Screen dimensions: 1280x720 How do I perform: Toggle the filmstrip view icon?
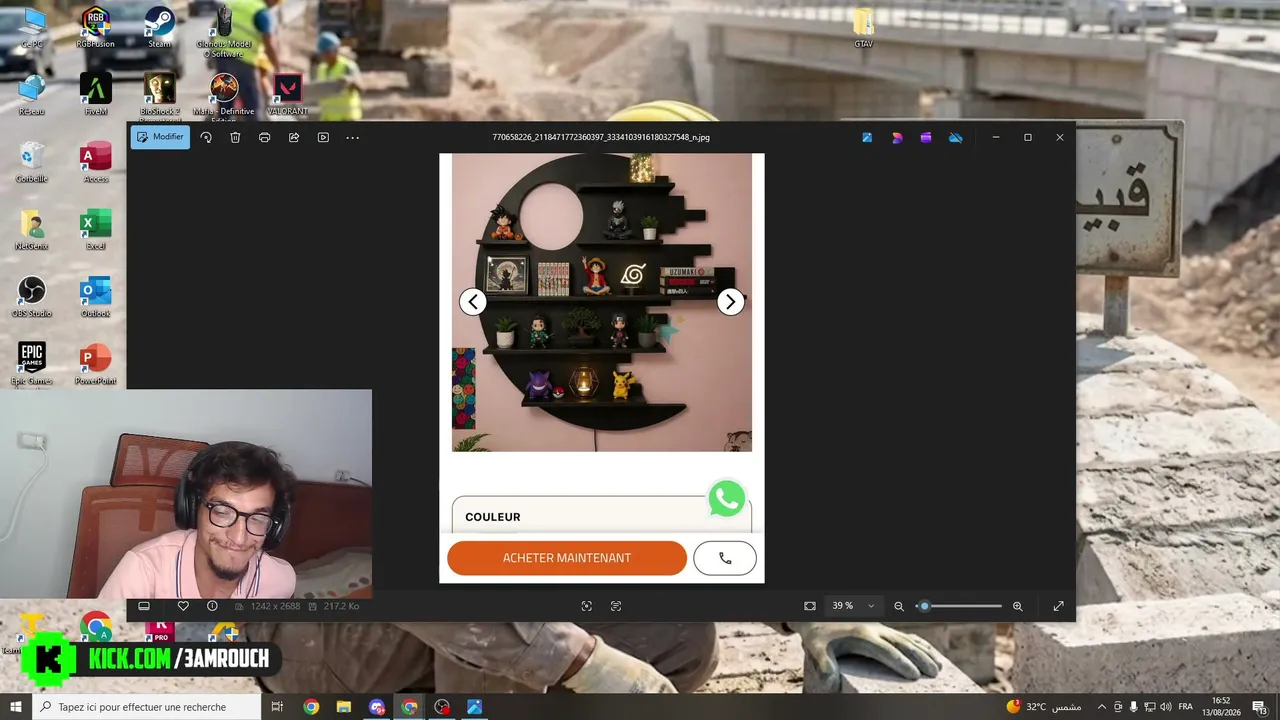tap(144, 606)
